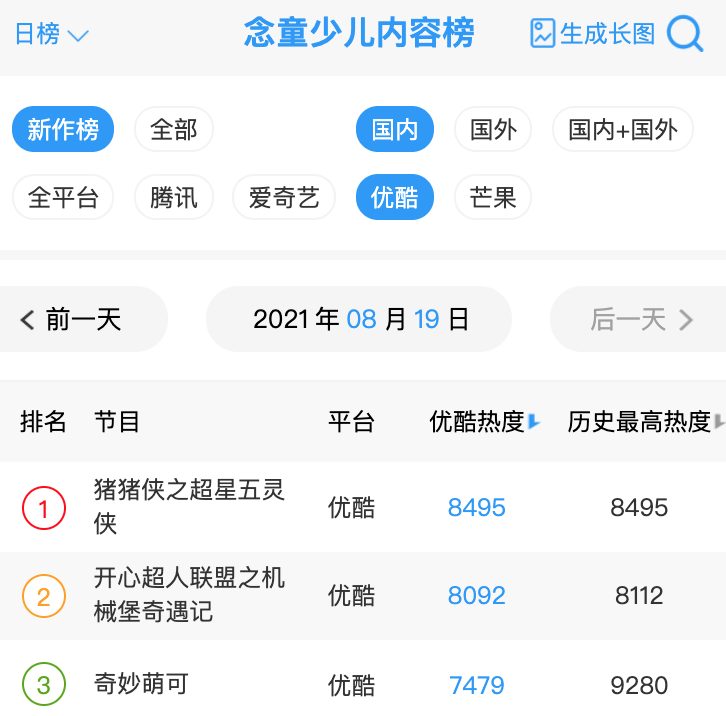Click the 节目 column header

click(117, 421)
